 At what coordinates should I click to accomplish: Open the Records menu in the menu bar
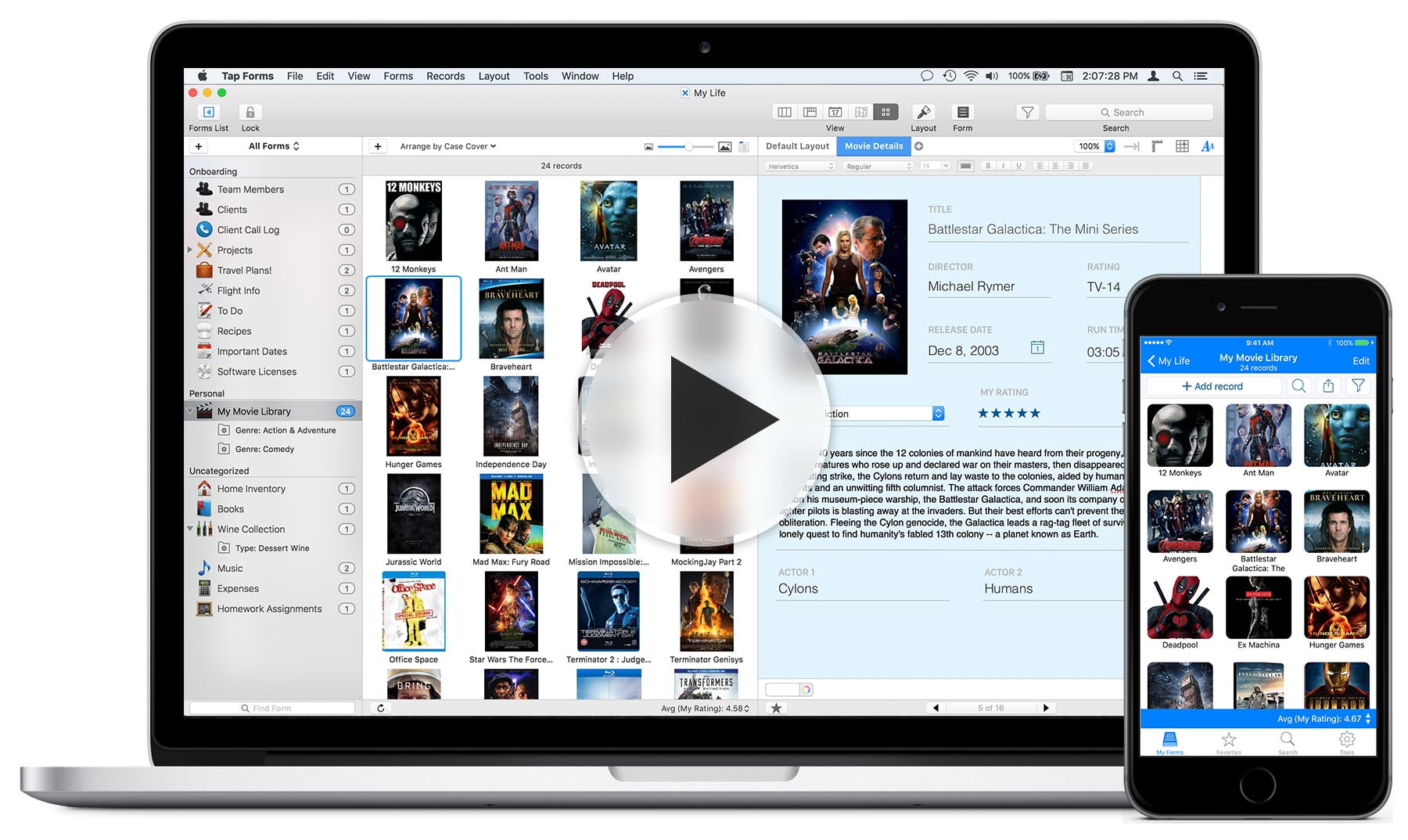(445, 76)
